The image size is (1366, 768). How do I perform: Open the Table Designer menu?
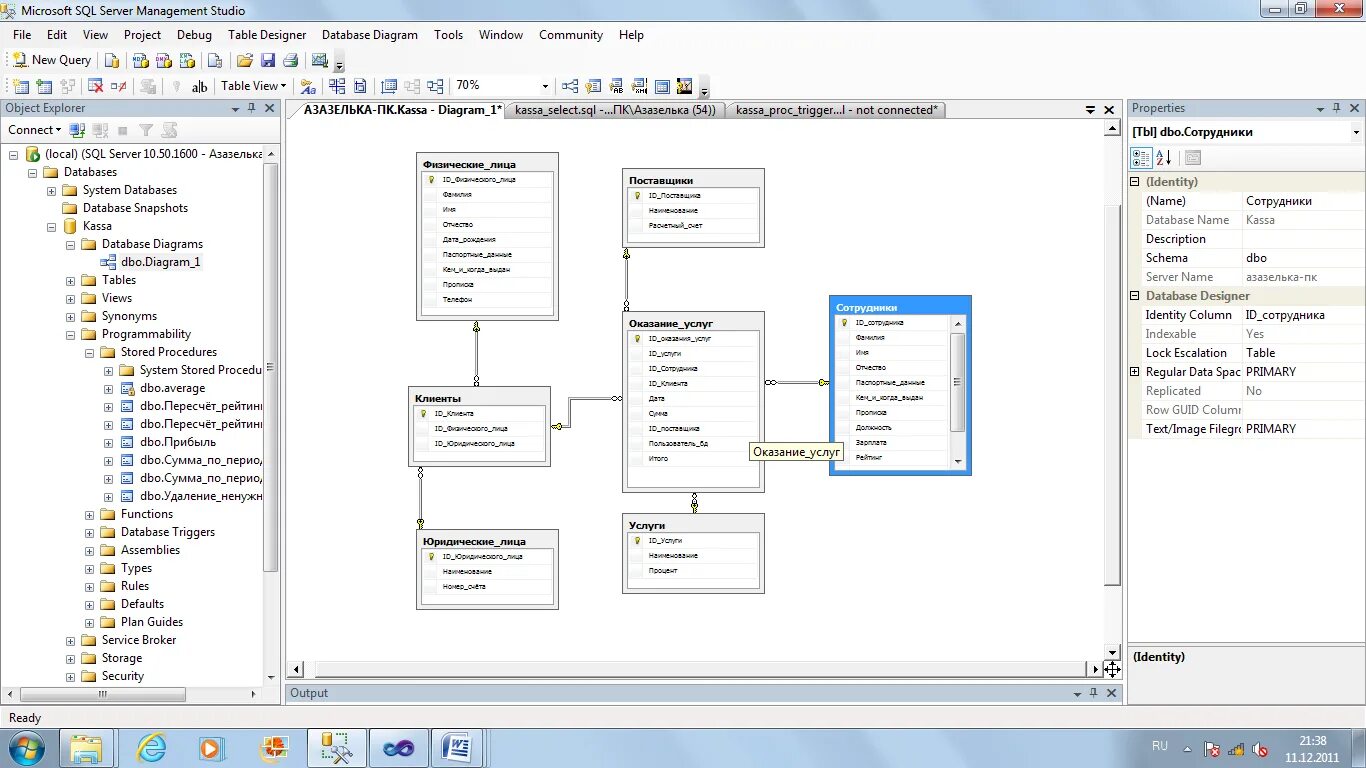pos(267,34)
